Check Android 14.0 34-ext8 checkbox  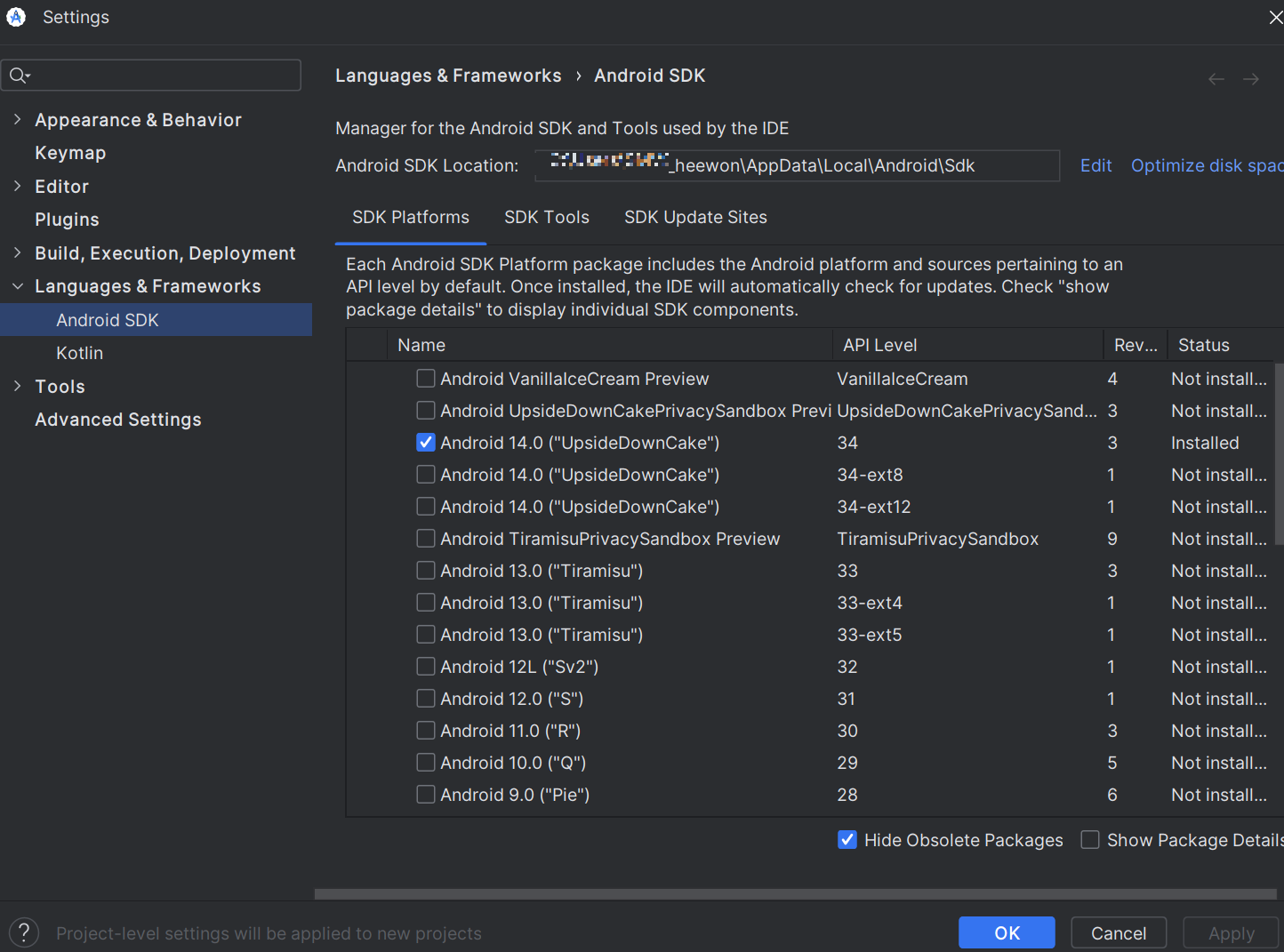click(x=426, y=475)
